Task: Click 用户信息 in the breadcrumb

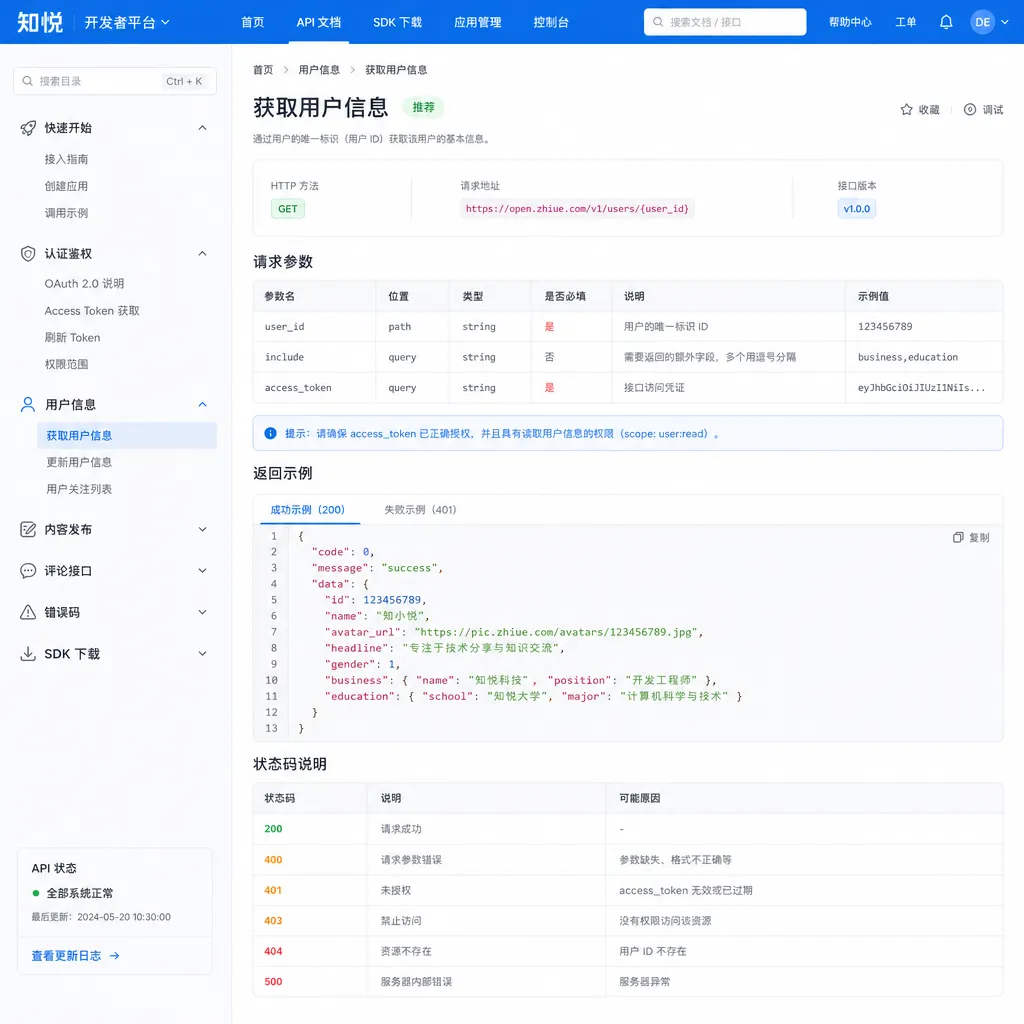Action: [x=319, y=70]
